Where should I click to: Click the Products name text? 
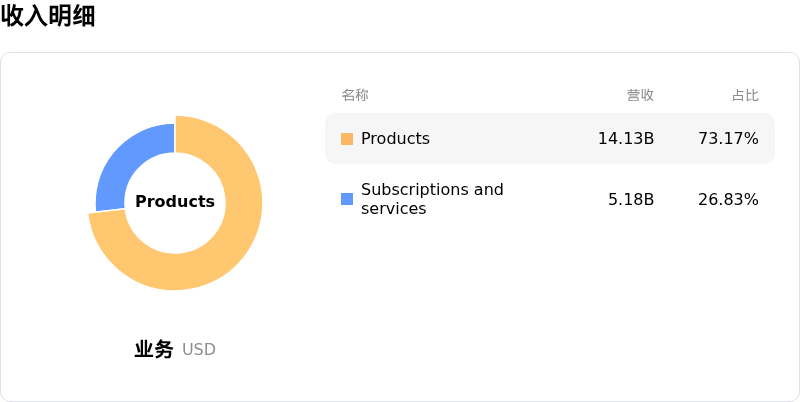395,139
